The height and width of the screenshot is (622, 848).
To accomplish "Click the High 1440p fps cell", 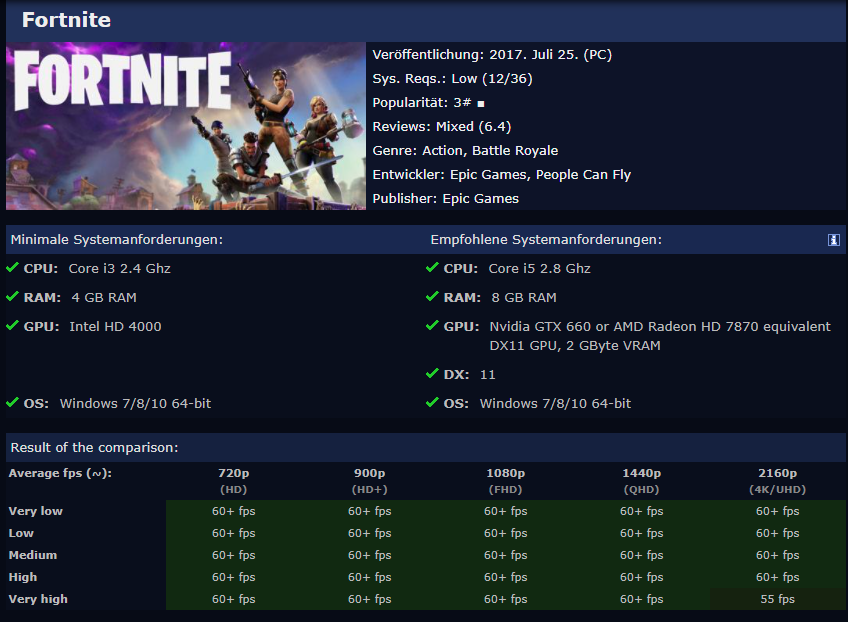I will coord(641,577).
